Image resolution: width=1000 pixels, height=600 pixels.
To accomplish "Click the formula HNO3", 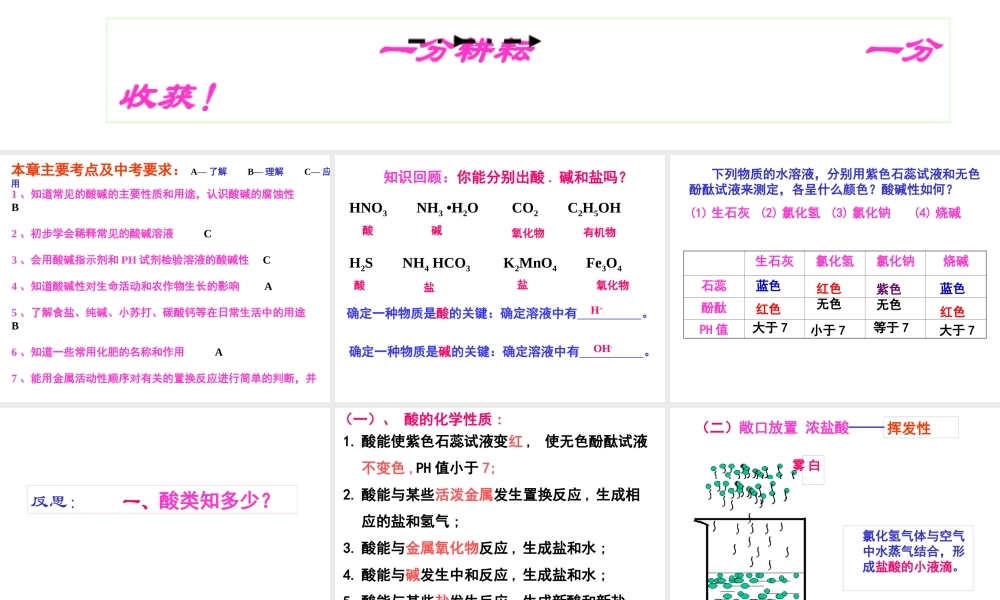I will pyautogui.click(x=368, y=209).
